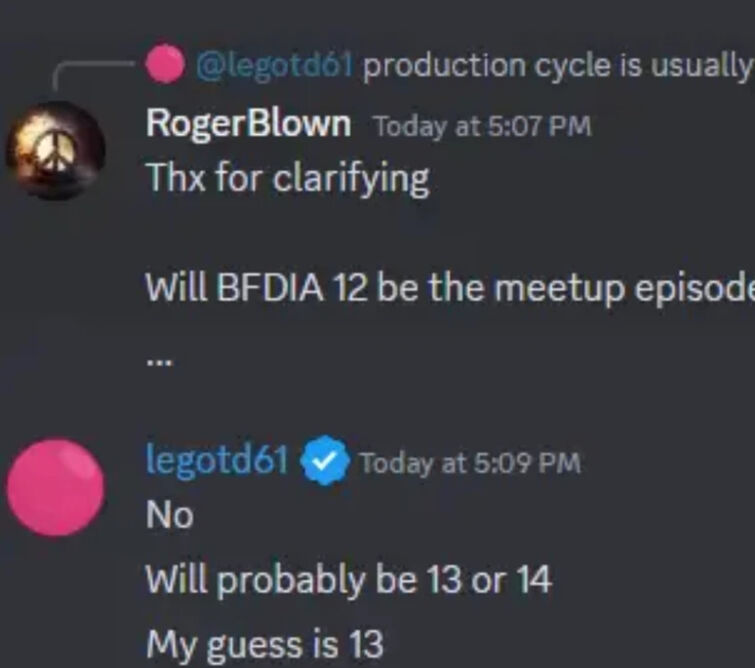Open the RogerBlown username profile
This screenshot has width=755, height=668.
pos(248,125)
